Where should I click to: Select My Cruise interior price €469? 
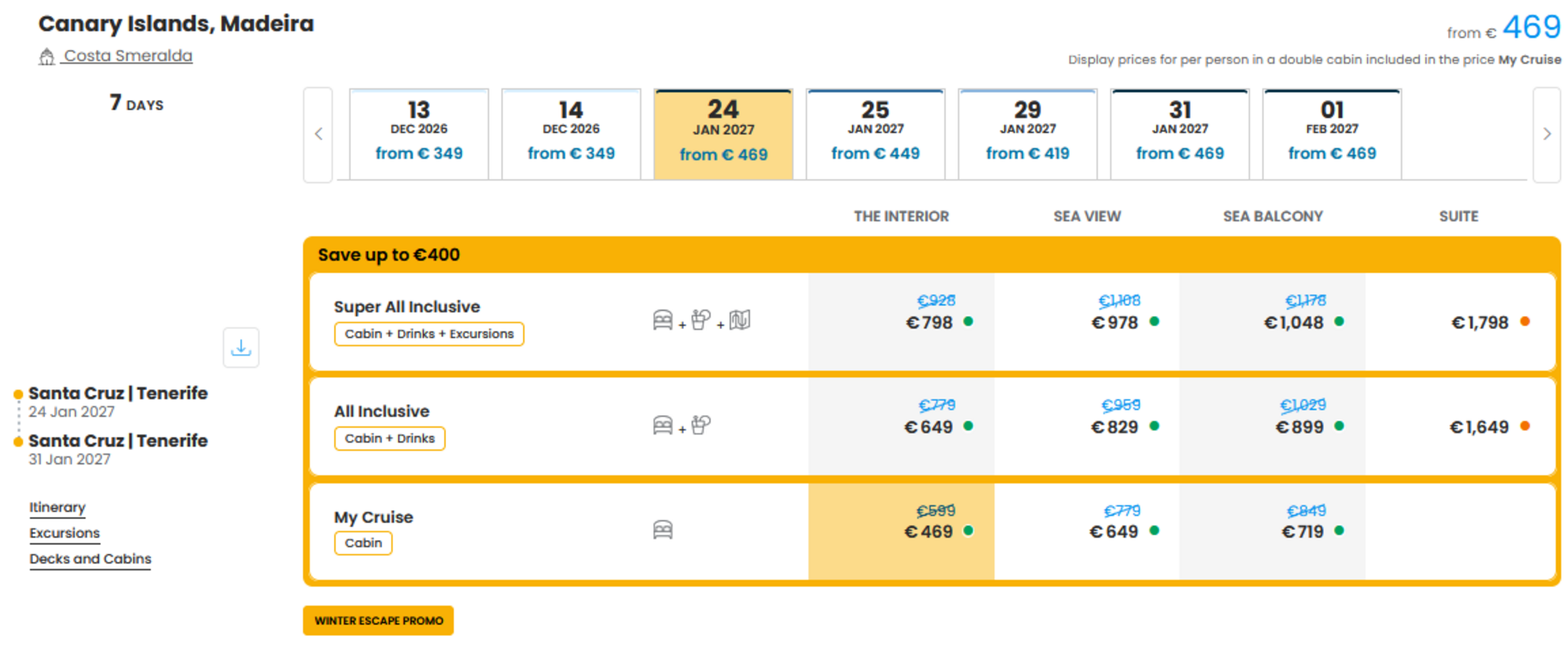[928, 531]
